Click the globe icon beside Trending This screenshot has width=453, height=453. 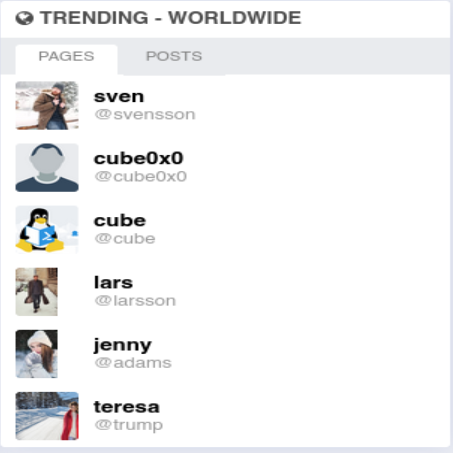(24, 18)
